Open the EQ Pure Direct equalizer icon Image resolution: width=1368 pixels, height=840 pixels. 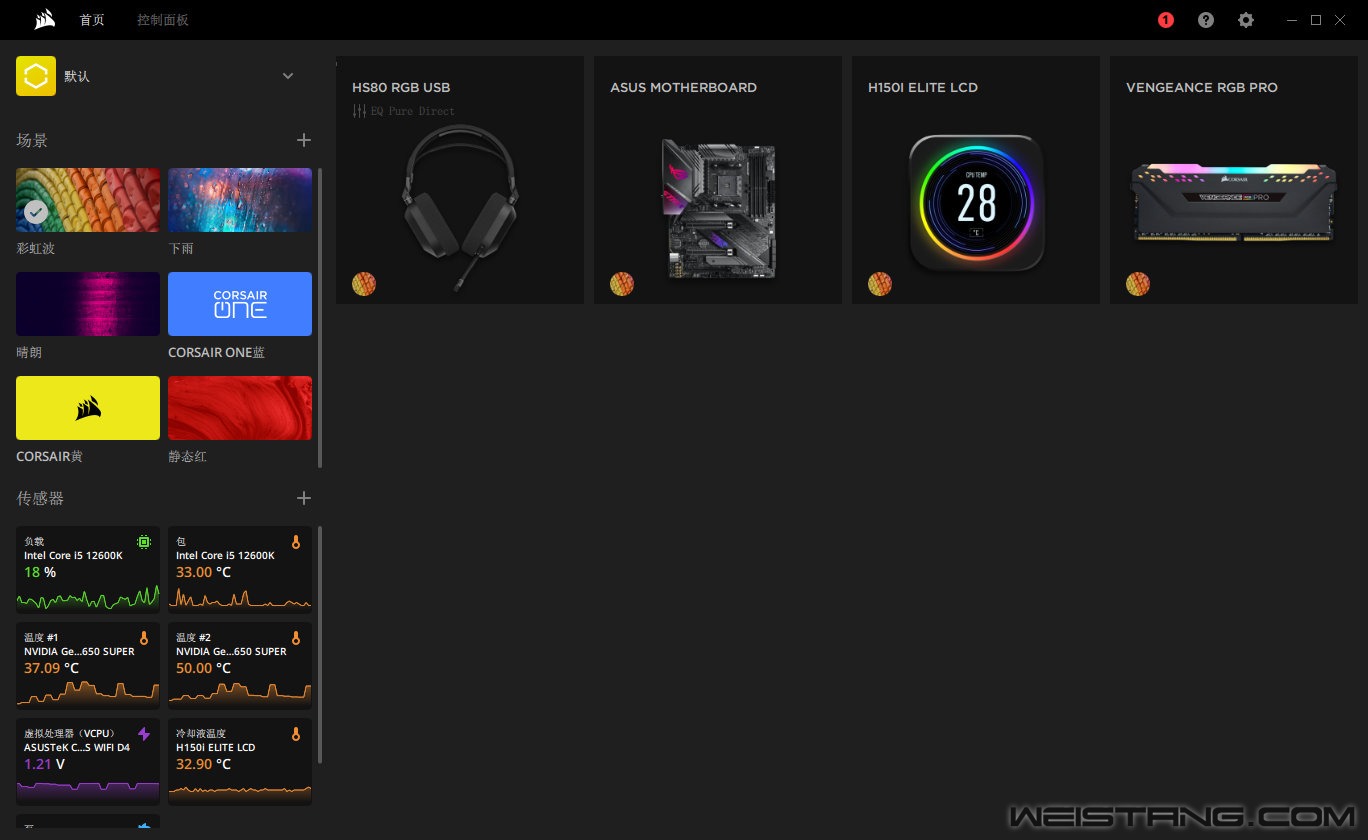(x=360, y=111)
